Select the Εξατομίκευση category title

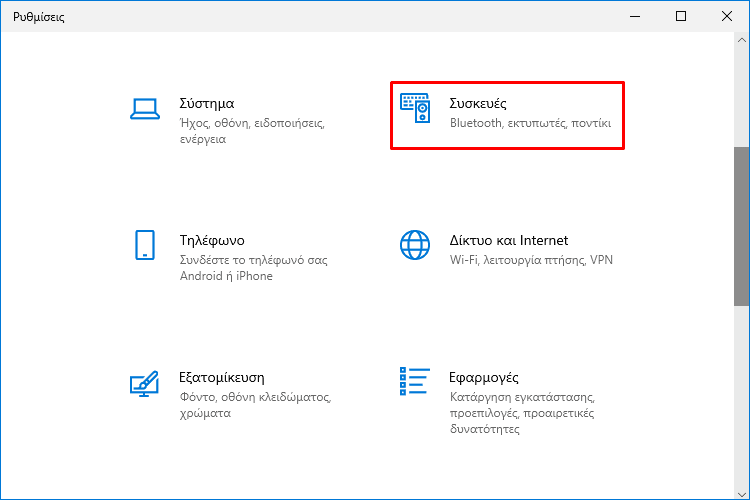221,377
